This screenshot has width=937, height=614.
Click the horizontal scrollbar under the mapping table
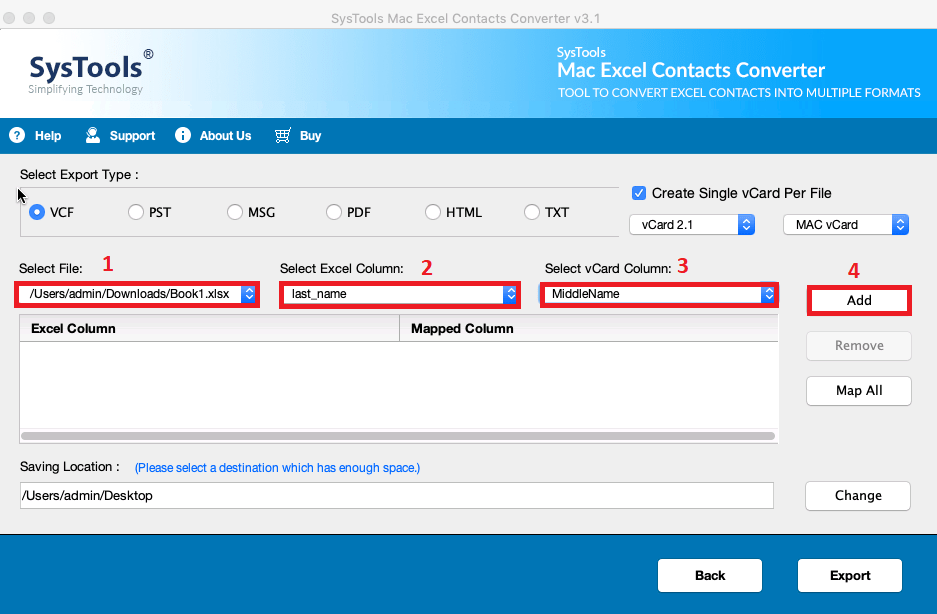tap(395, 434)
